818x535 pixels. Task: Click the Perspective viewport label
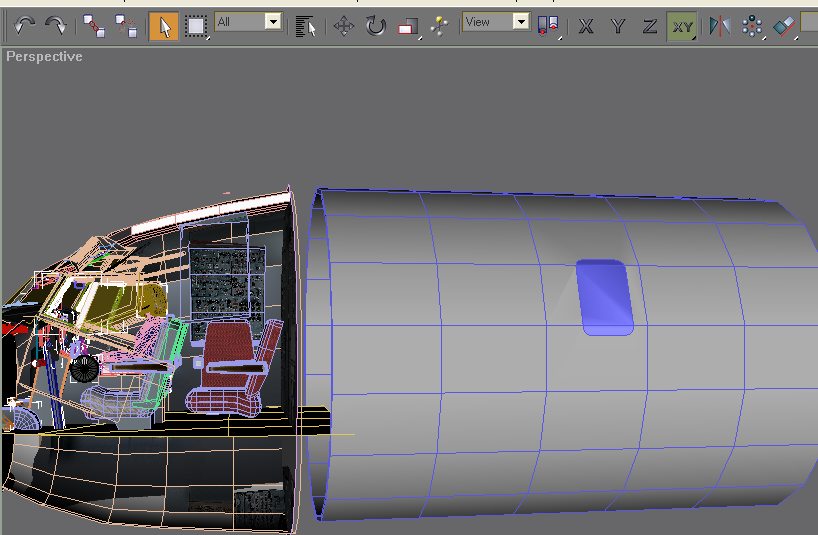coord(44,56)
